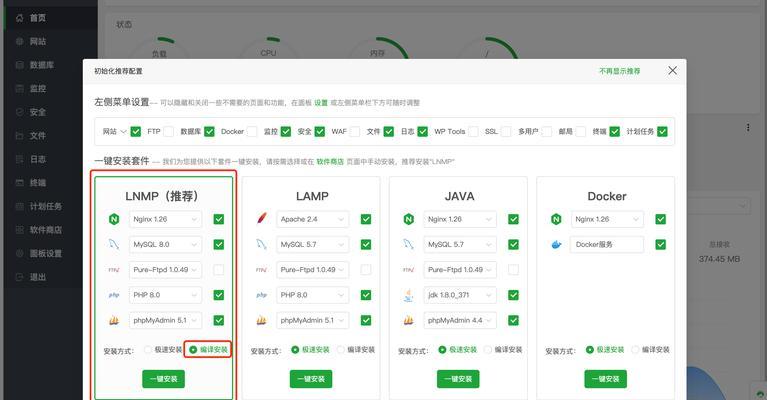Open the 设置 link in dialog text
Image resolution: width=767 pixels, height=400 pixels.
point(321,103)
